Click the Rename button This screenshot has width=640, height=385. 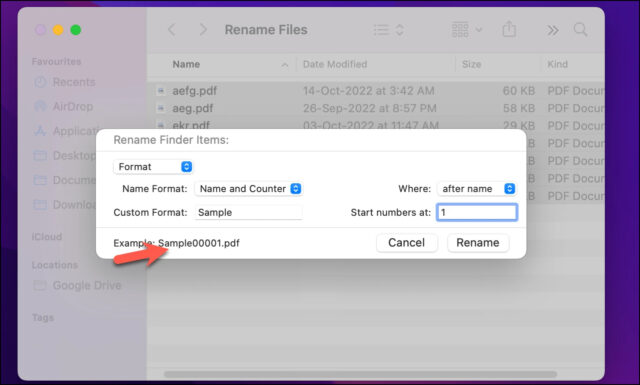[478, 243]
